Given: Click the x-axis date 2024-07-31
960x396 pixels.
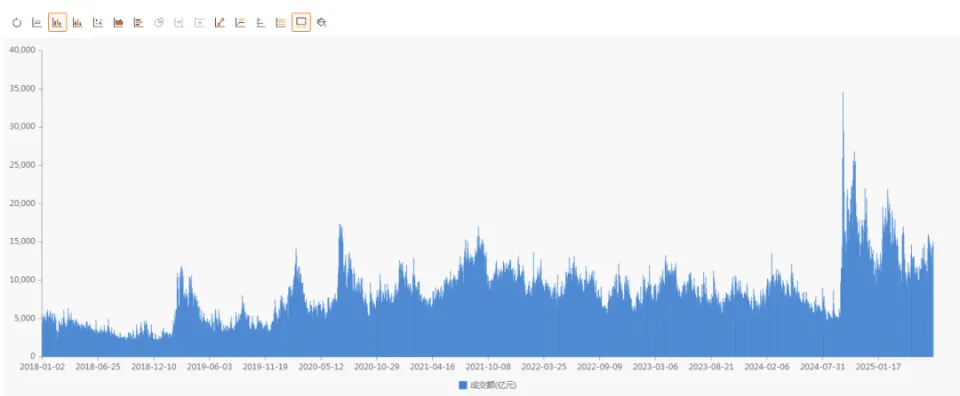Looking at the screenshot, I should [x=822, y=367].
